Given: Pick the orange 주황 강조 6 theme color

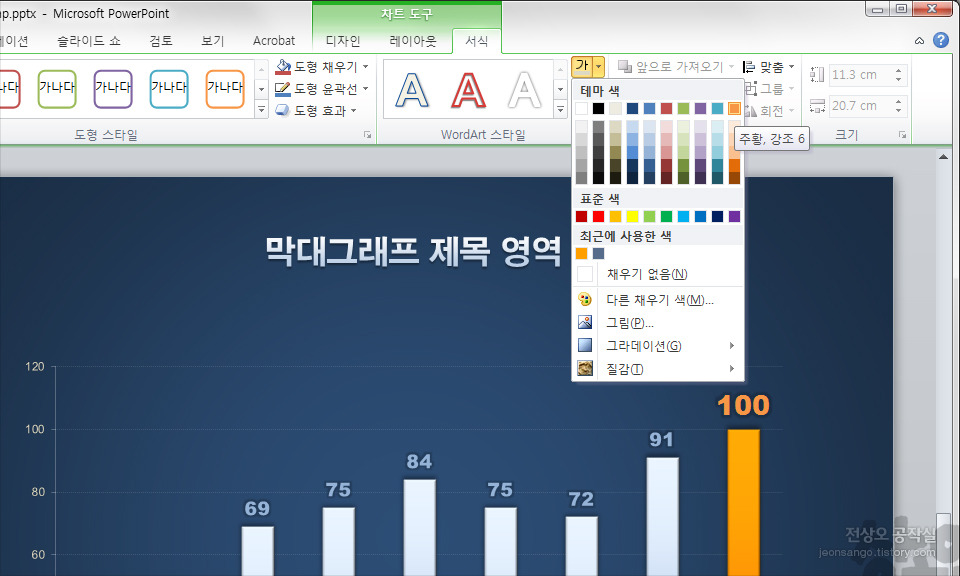Looking at the screenshot, I should (734, 108).
